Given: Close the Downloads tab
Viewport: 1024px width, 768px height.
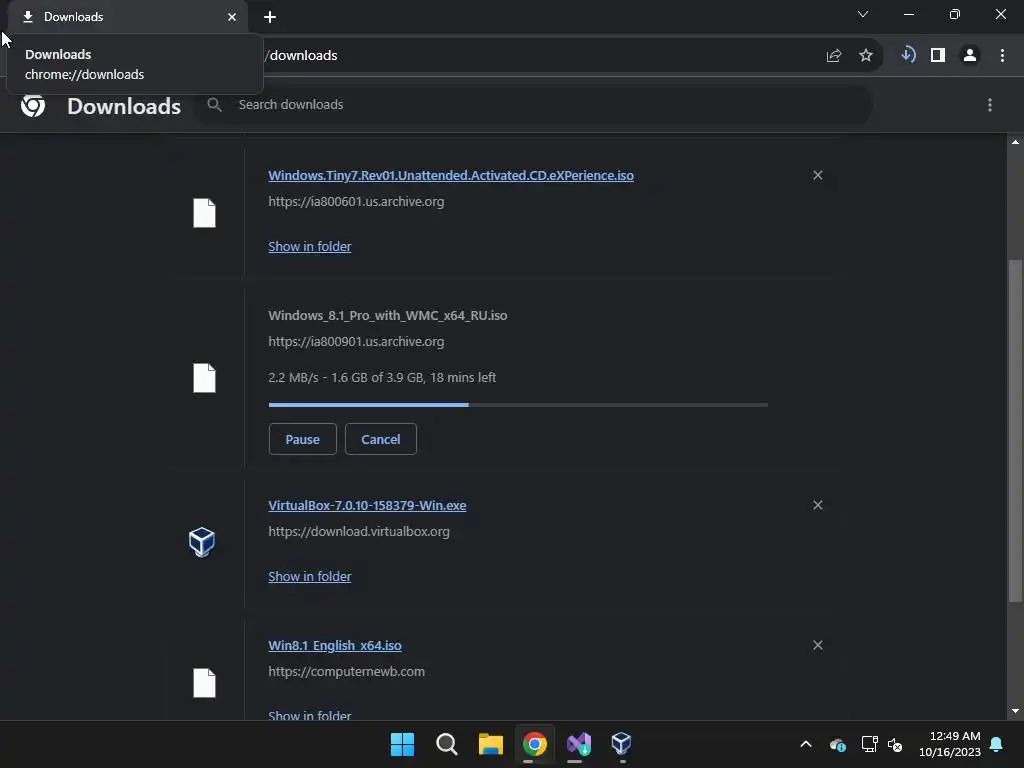Looking at the screenshot, I should 232,17.
